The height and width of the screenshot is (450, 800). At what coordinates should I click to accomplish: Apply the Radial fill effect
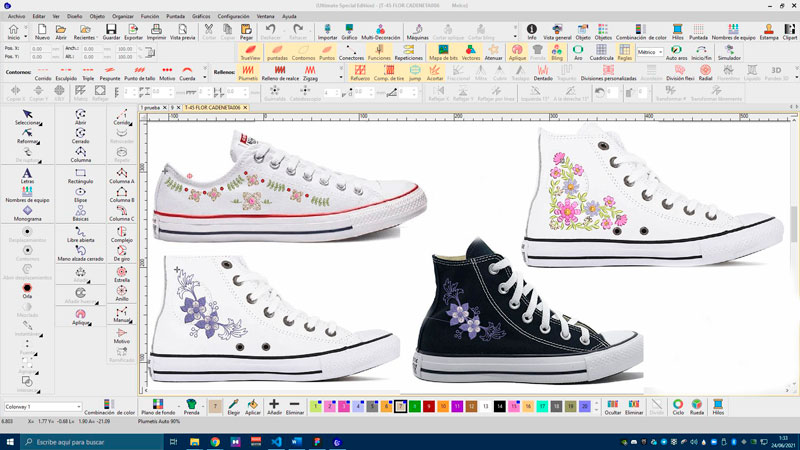[705, 72]
